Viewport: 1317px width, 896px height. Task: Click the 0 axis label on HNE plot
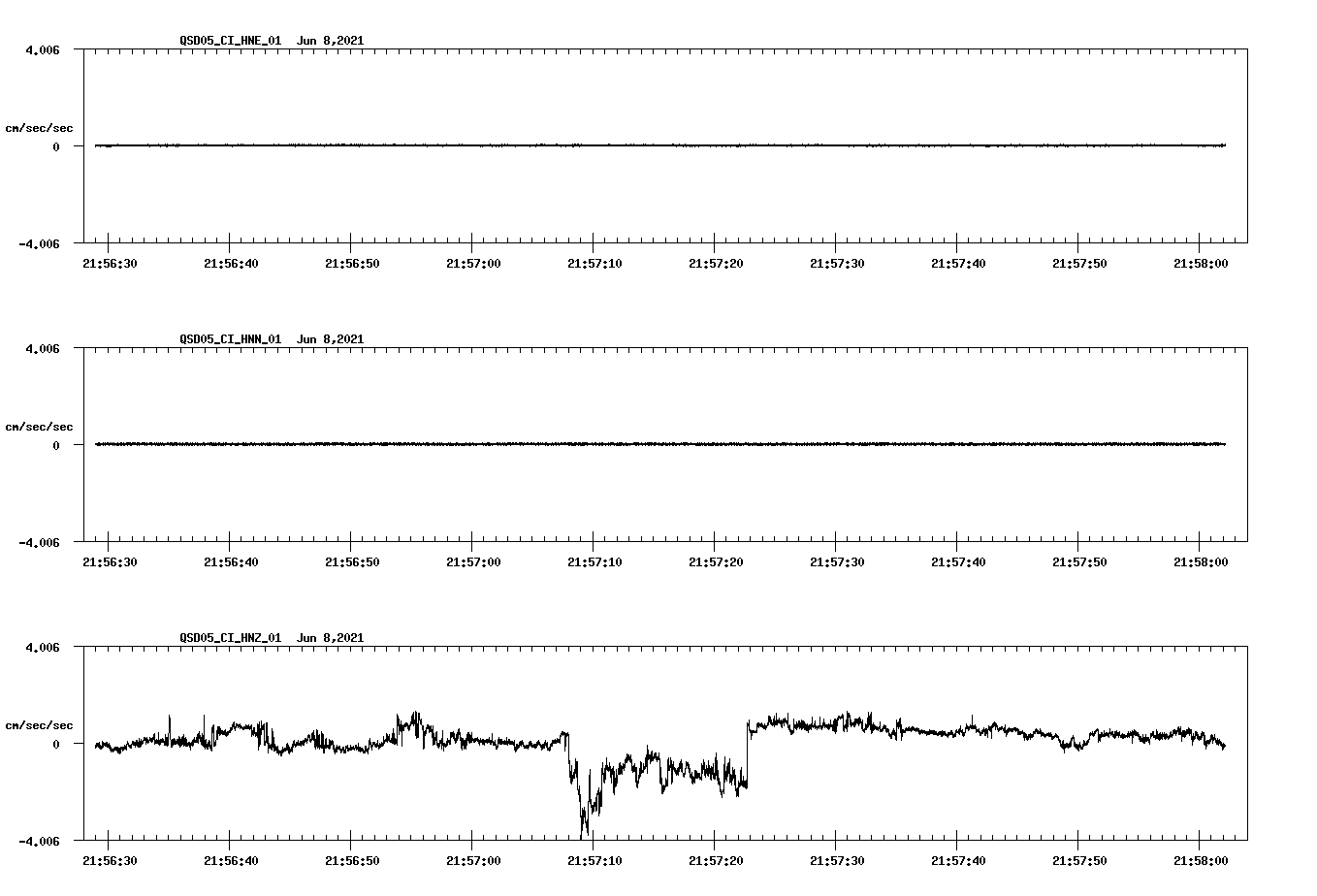click(x=56, y=146)
